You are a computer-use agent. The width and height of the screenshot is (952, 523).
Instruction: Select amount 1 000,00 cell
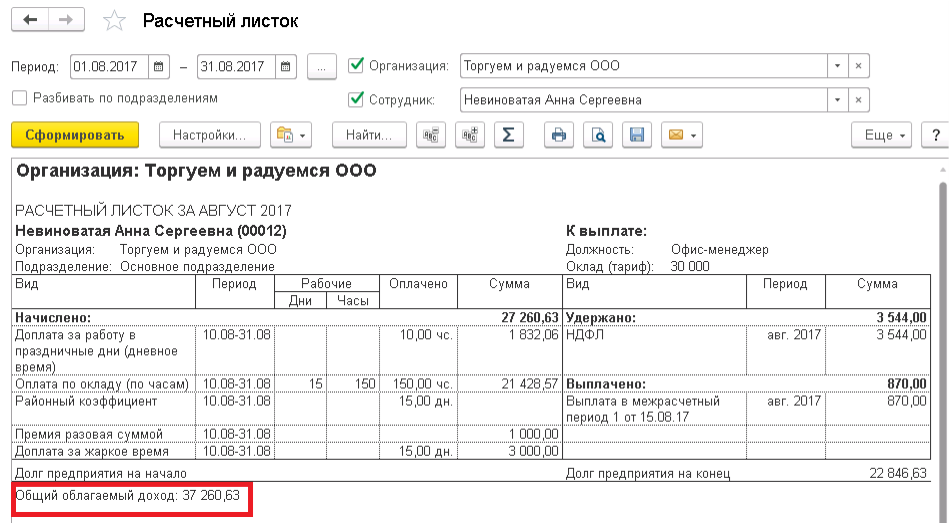coord(510,434)
